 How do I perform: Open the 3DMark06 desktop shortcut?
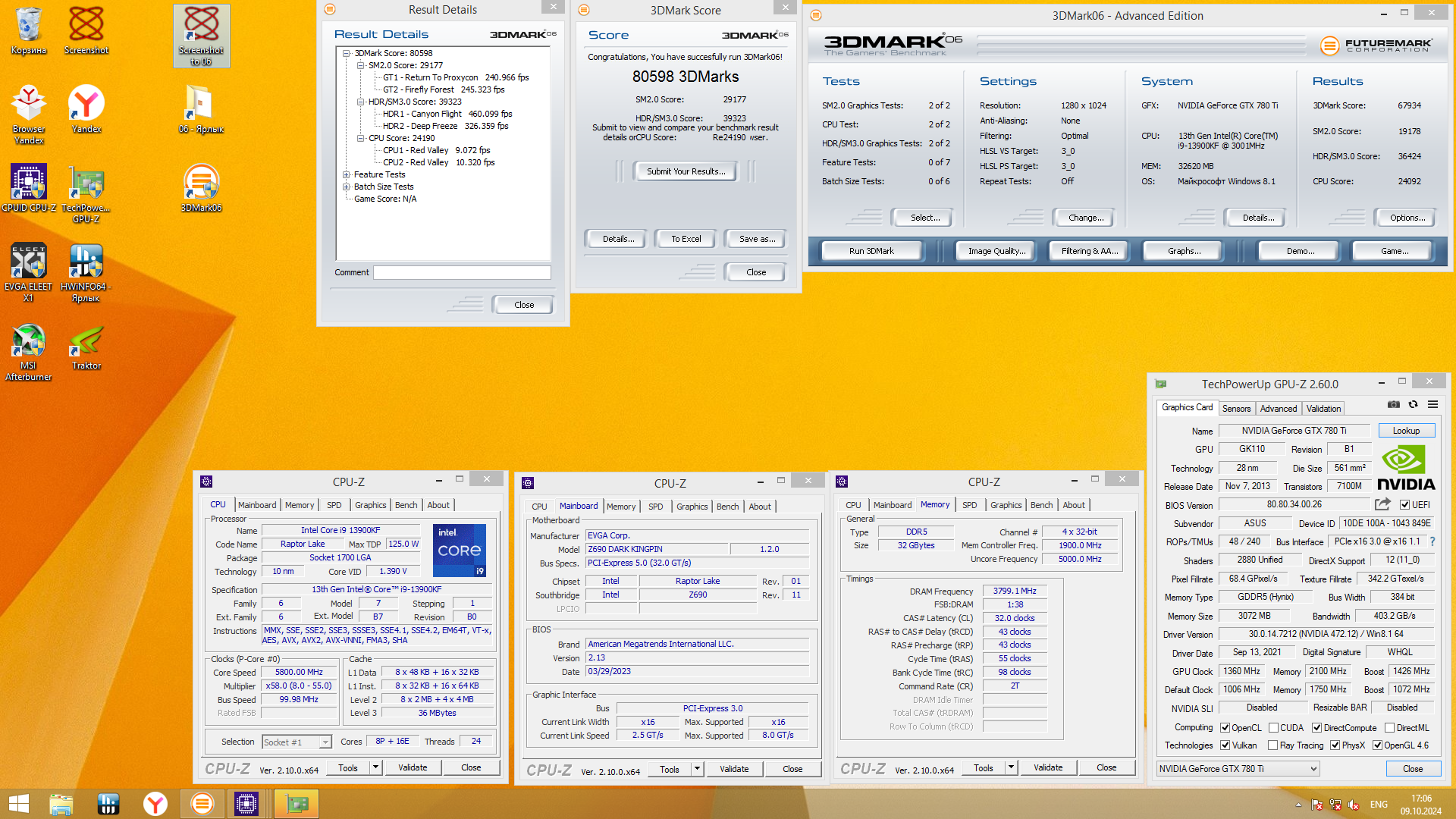201,188
